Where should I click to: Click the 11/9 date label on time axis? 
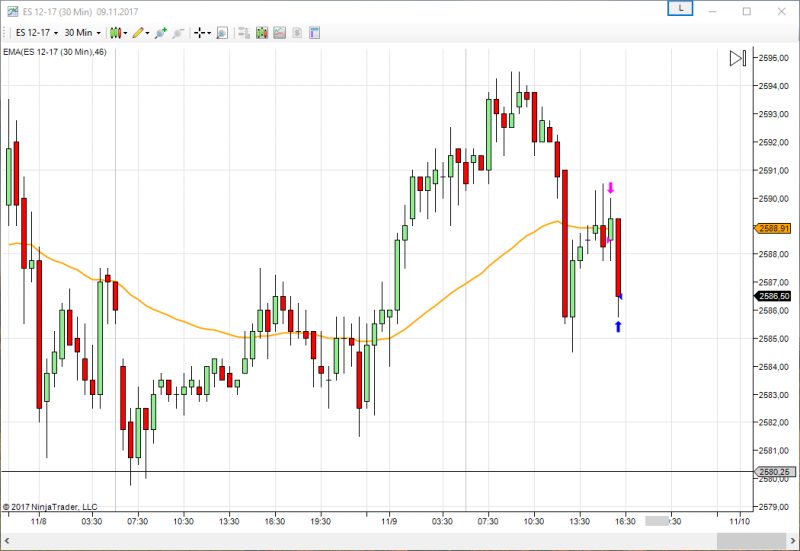coord(389,521)
